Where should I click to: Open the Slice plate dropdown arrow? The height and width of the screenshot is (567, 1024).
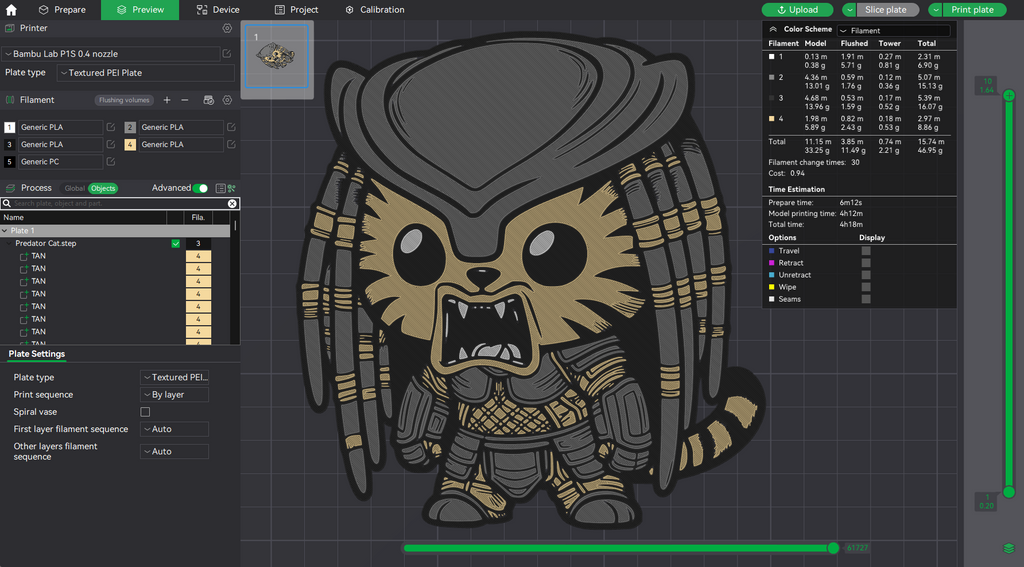(849, 10)
